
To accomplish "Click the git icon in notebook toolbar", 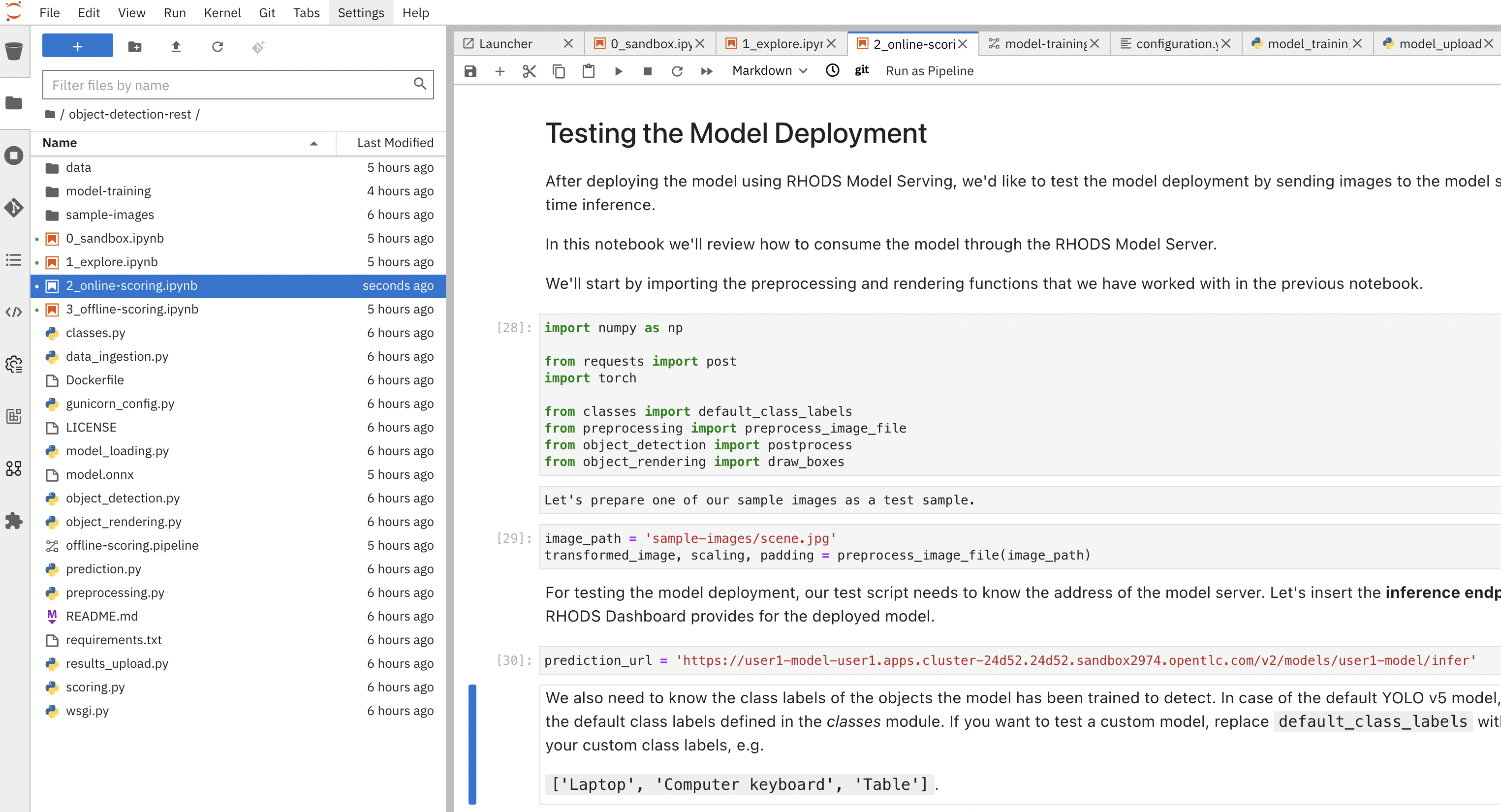I will tap(862, 70).
